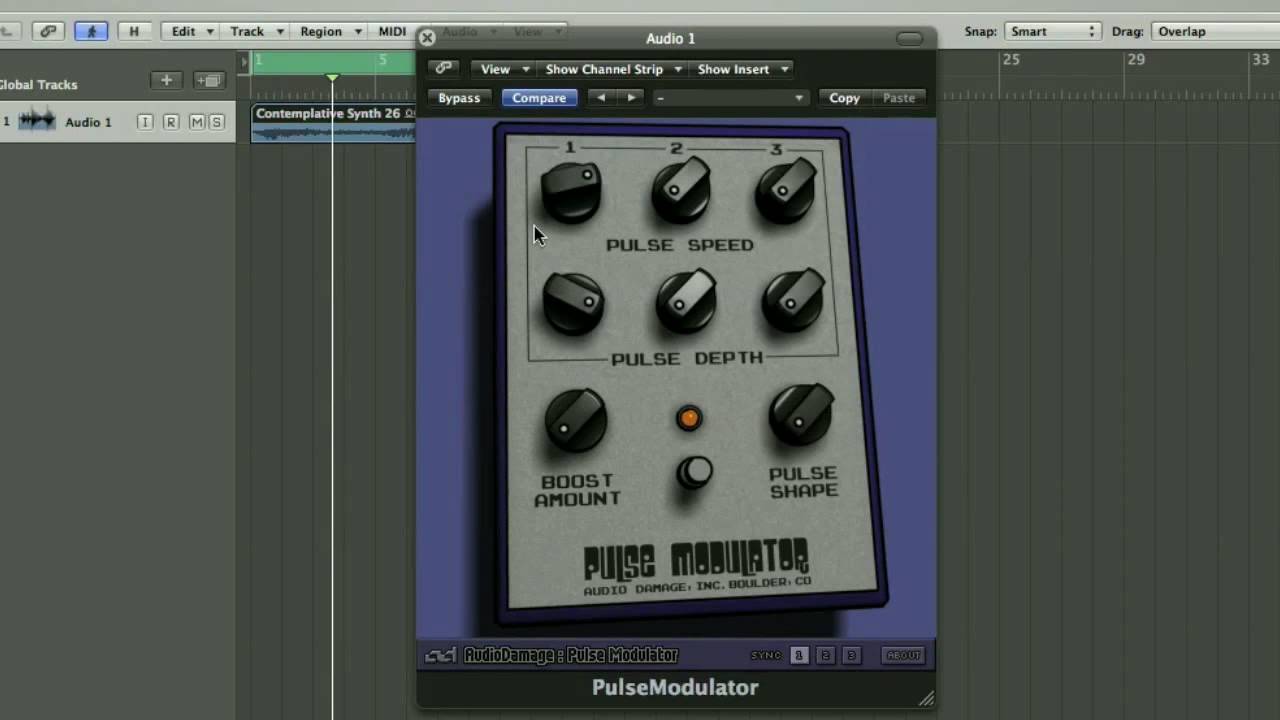Click Pulse Speed knob 3
The width and height of the screenshot is (1280, 720).
pyautogui.click(x=787, y=191)
